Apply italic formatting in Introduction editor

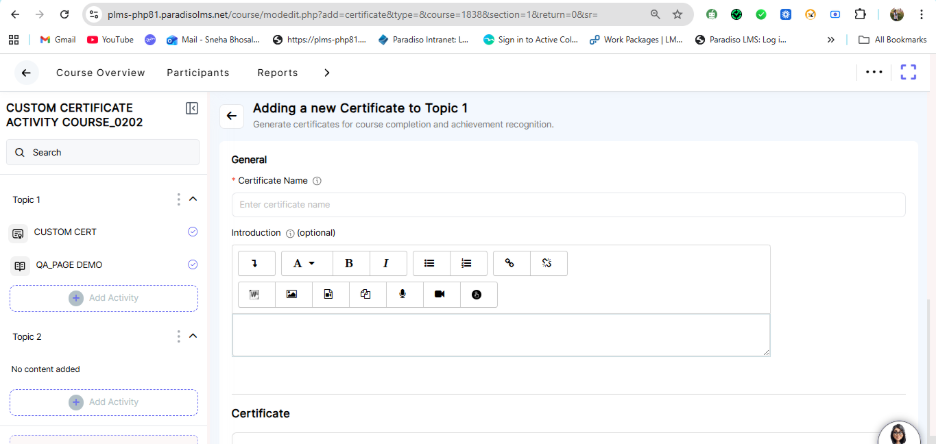386,263
